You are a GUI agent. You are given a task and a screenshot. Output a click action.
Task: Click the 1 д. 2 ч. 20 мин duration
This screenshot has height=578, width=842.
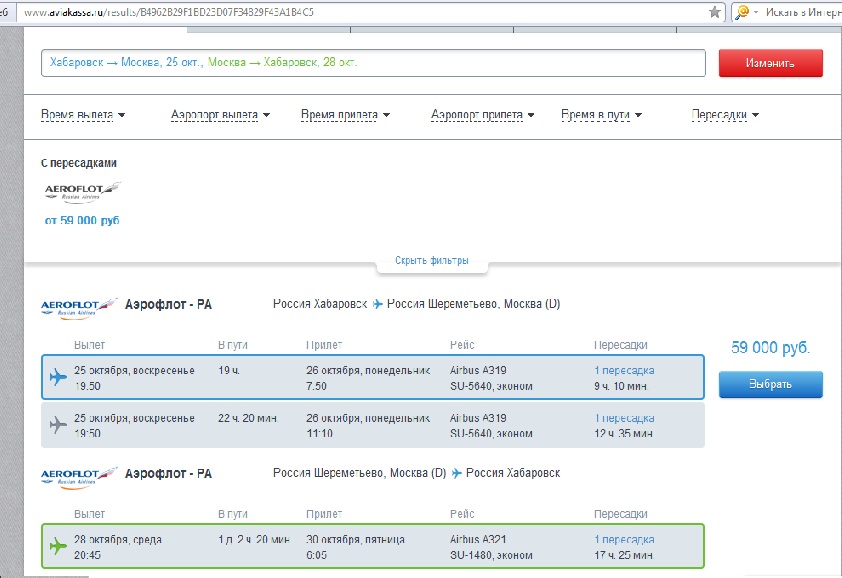pos(253,539)
